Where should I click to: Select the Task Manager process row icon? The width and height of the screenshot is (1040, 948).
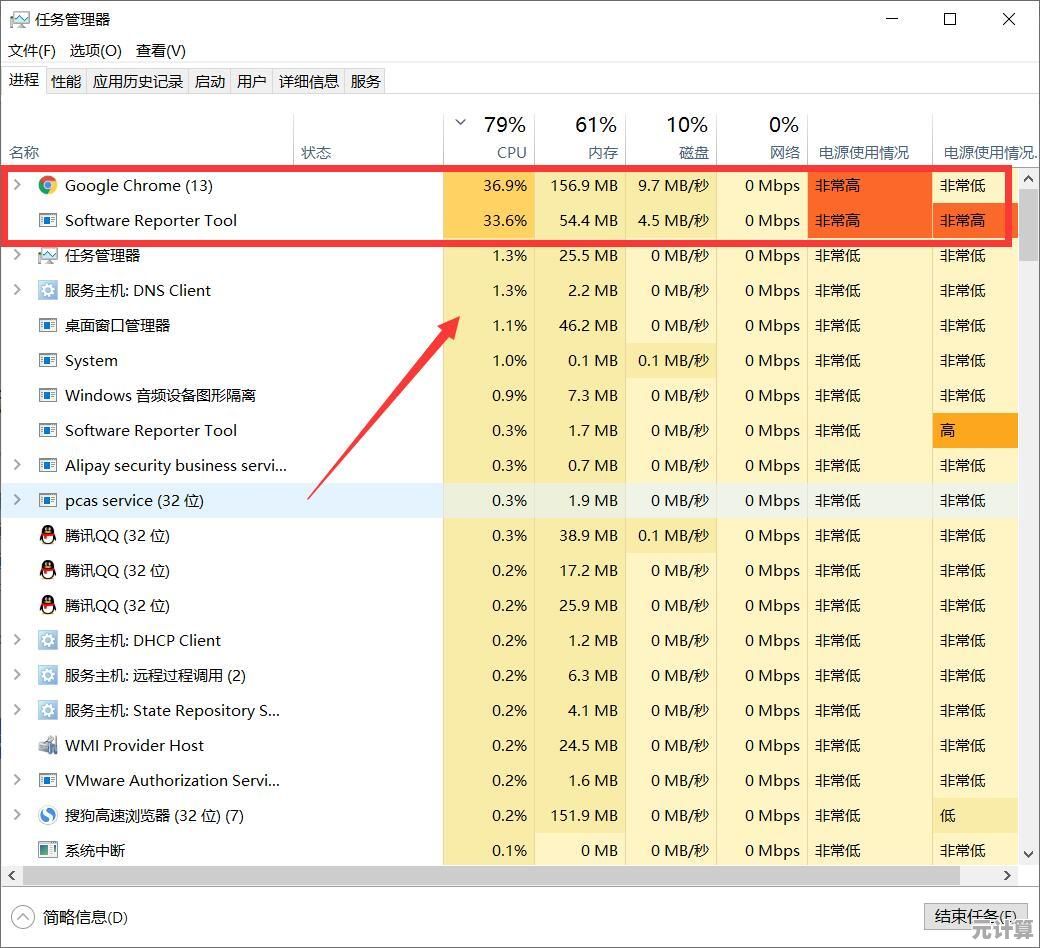point(47,255)
